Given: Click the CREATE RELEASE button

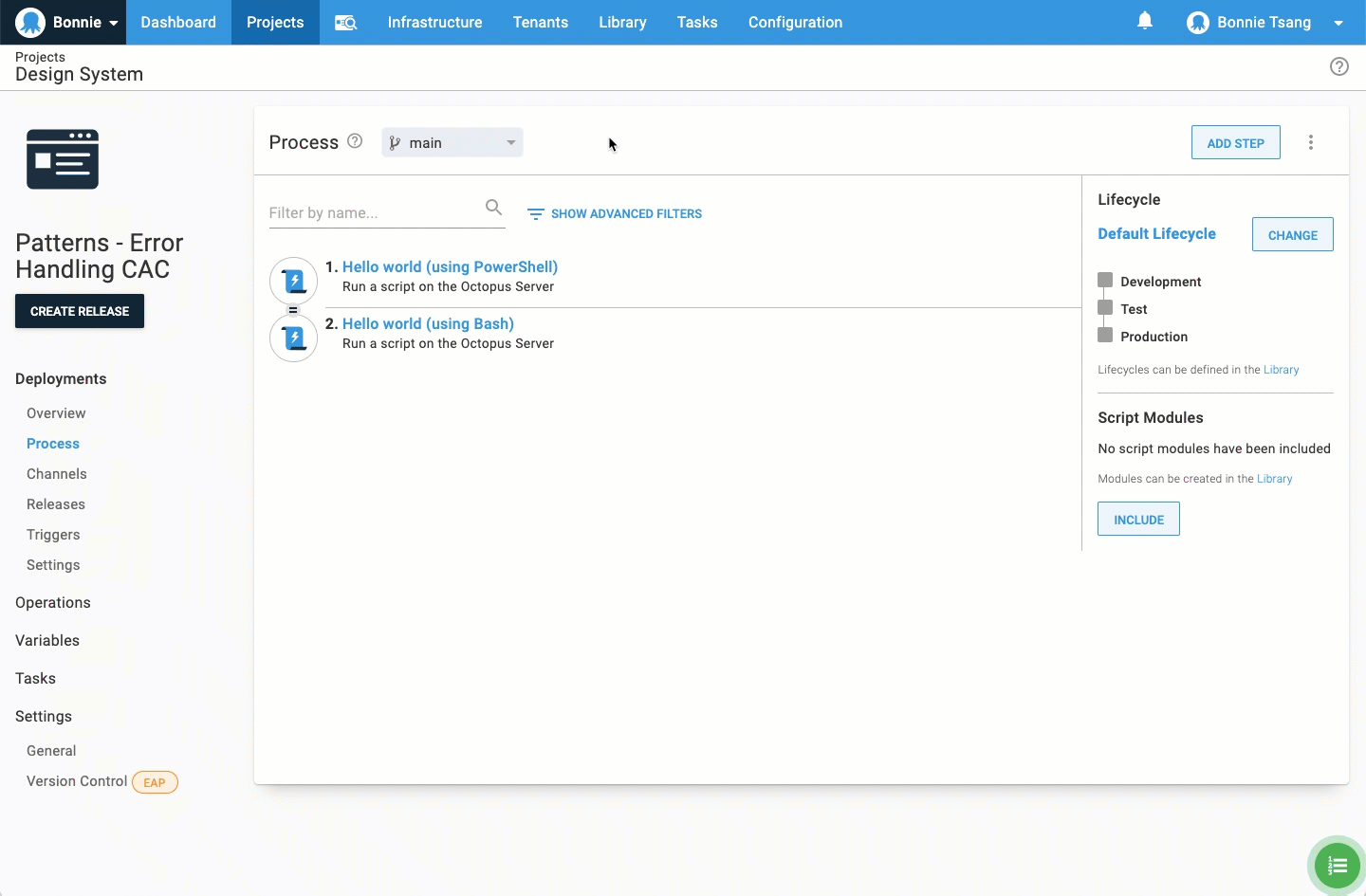Looking at the screenshot, I should [80, 311].
